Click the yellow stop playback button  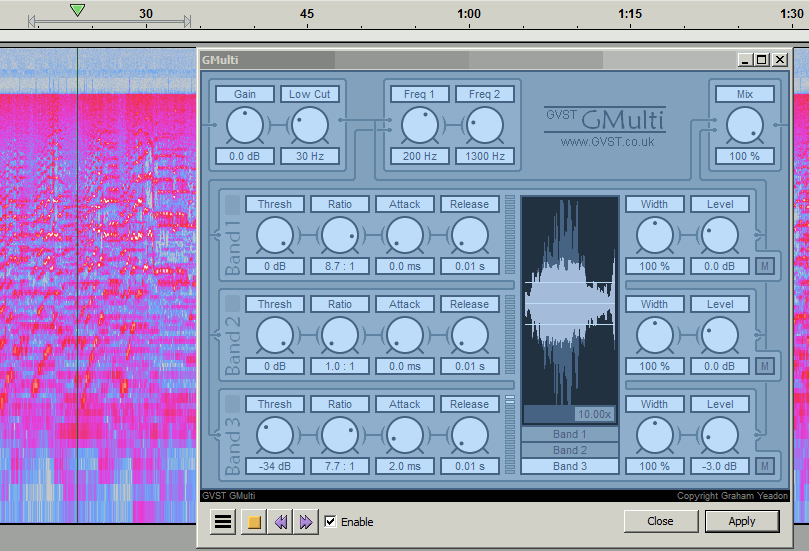254,522
